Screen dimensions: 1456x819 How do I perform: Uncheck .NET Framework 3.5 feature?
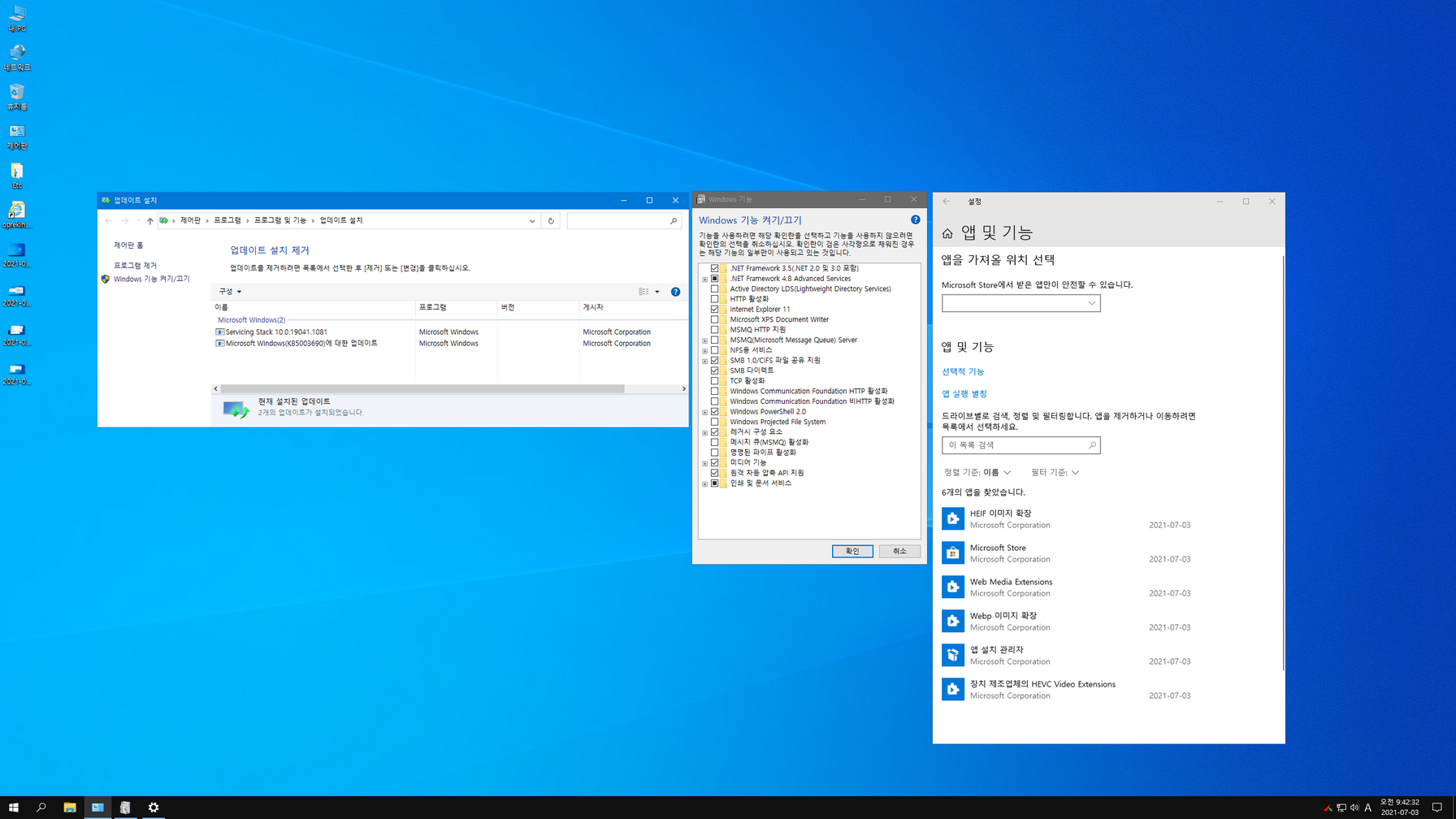click(x=715, y=268)
